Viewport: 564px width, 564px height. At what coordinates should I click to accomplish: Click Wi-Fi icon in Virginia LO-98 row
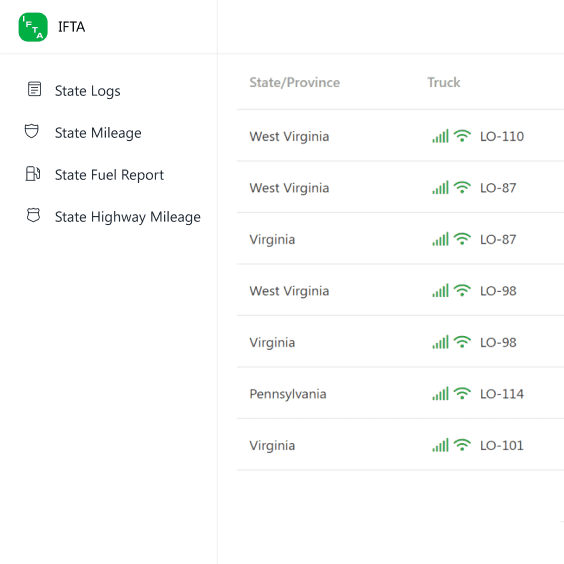tap(462, 342)
